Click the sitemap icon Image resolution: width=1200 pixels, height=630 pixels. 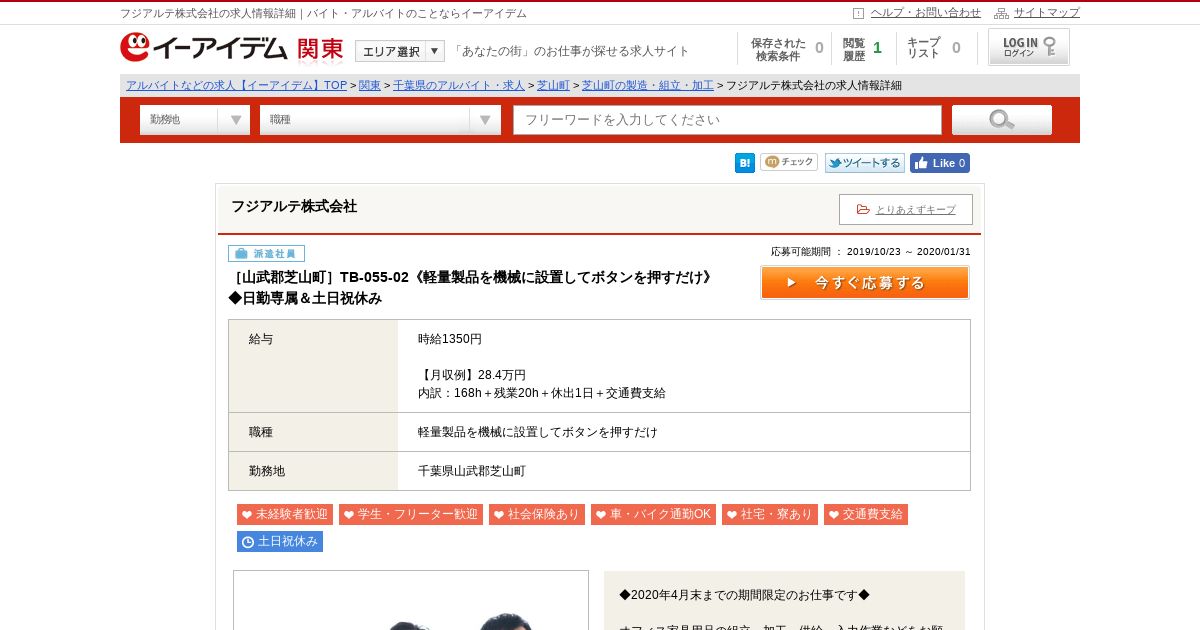(x=1001, y=13)
